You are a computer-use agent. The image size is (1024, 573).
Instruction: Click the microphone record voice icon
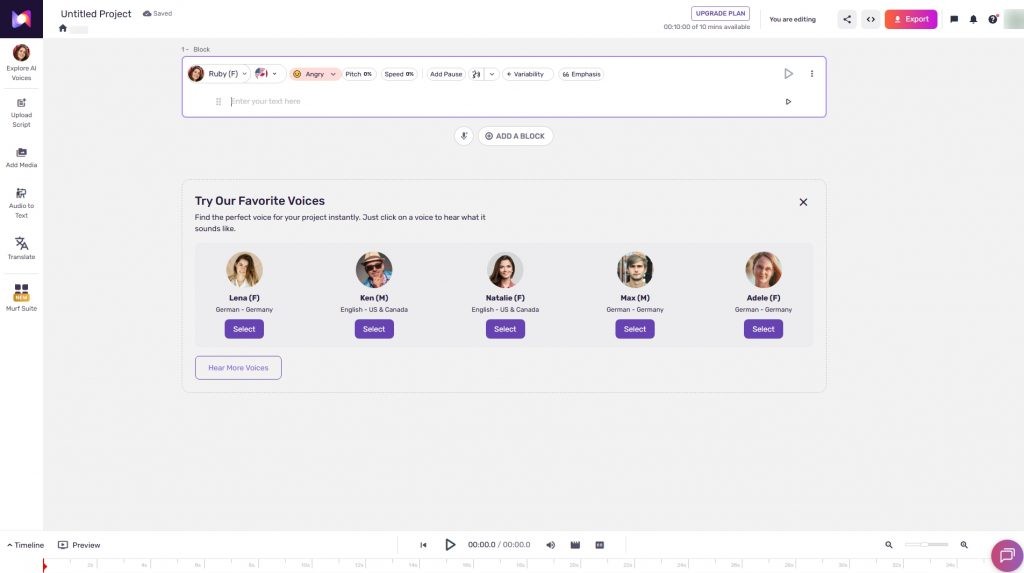(463, 136)
